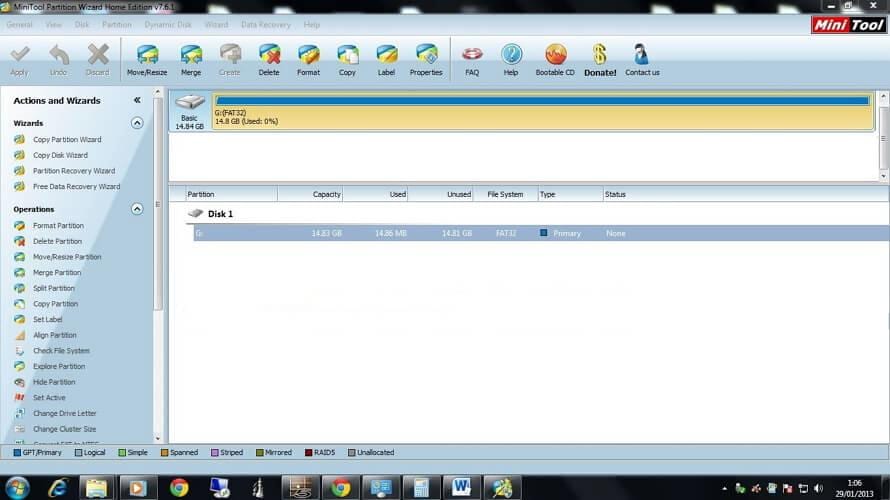Choose Hide Partition operation
This screenshot has height=500, width=890.
click(54, 383)
